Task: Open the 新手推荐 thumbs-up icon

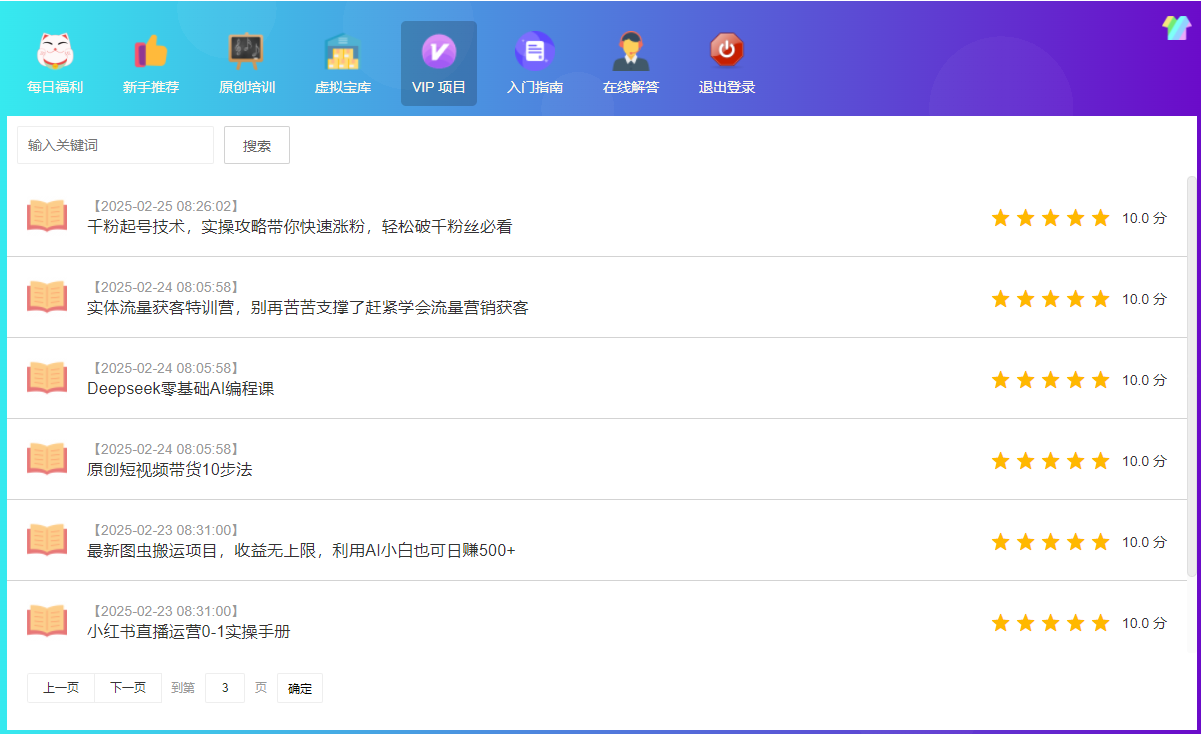Action: tap(151, 50)
